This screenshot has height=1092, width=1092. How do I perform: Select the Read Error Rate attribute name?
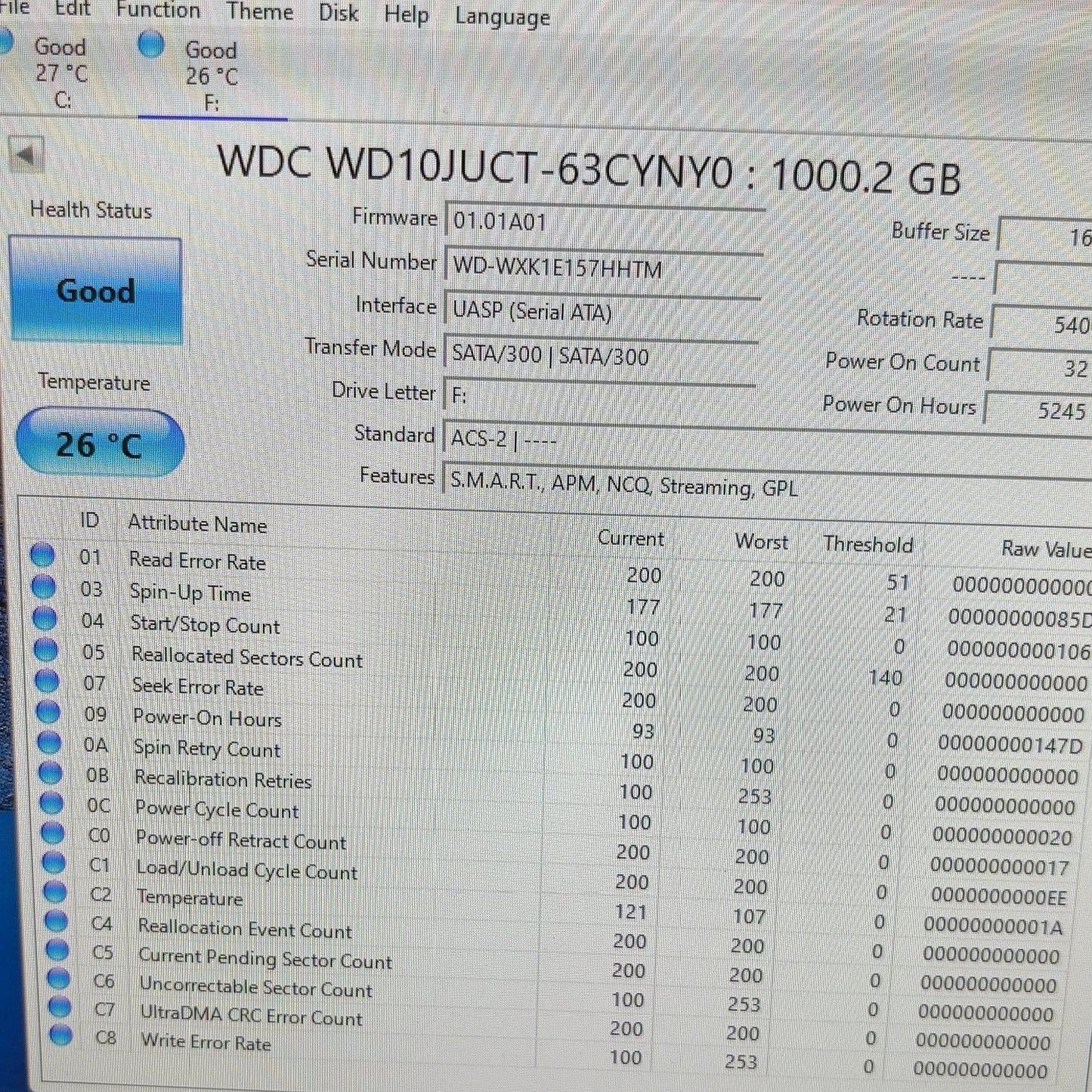197,561
